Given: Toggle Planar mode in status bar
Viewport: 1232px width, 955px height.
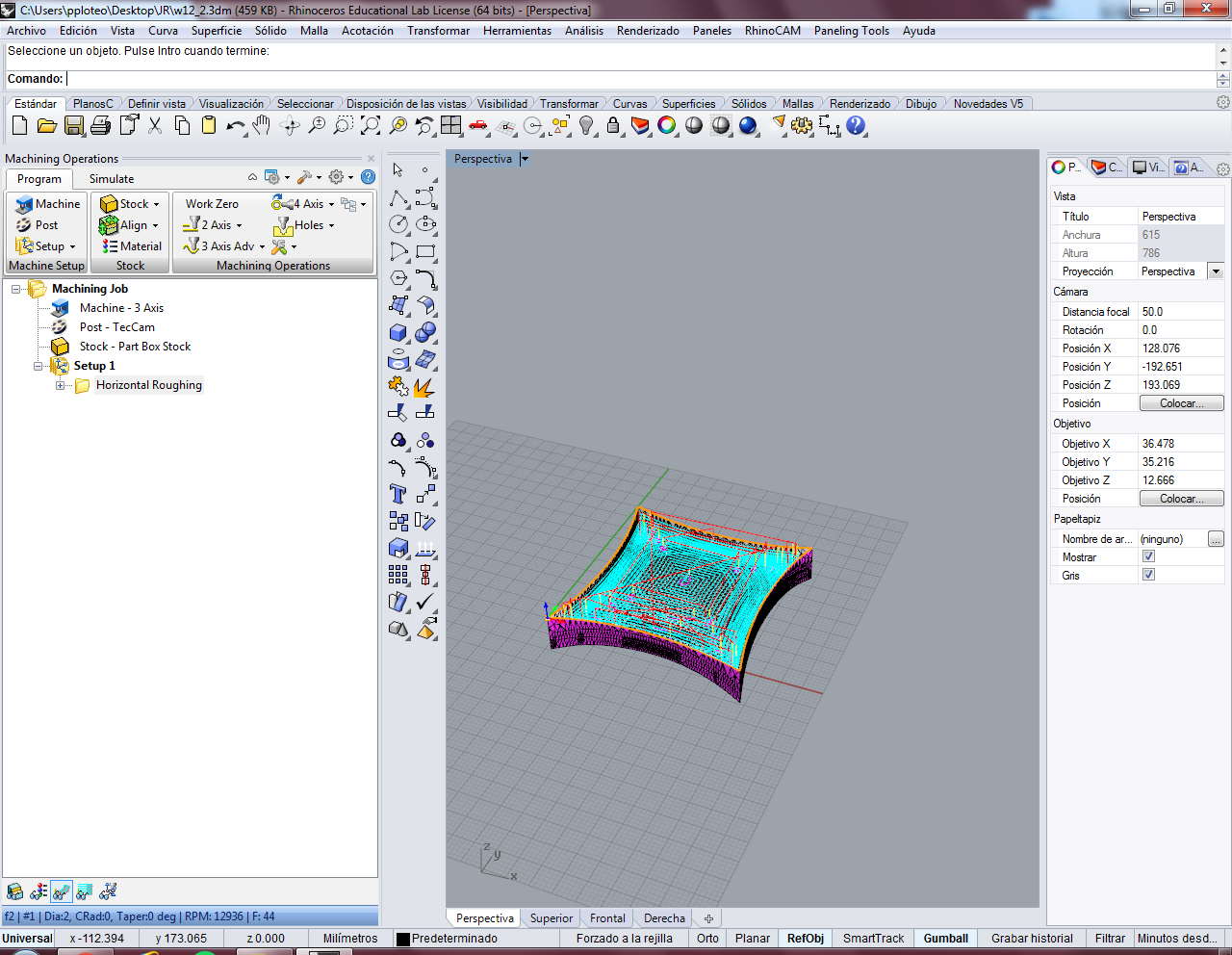Looking at the screenshot, I should (752, 939).
